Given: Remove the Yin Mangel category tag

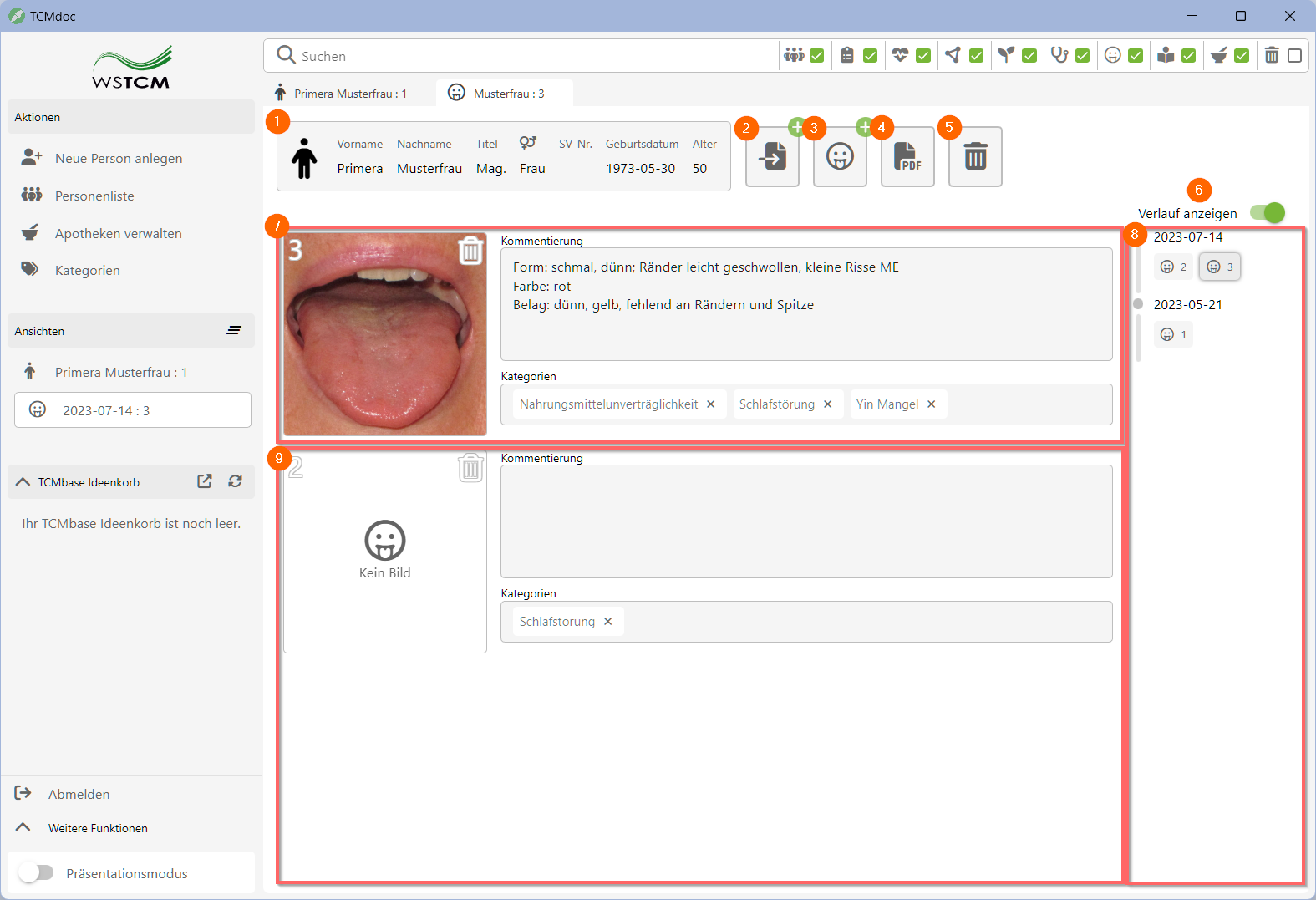Looking at the screenshot, I should pos(932,404).
